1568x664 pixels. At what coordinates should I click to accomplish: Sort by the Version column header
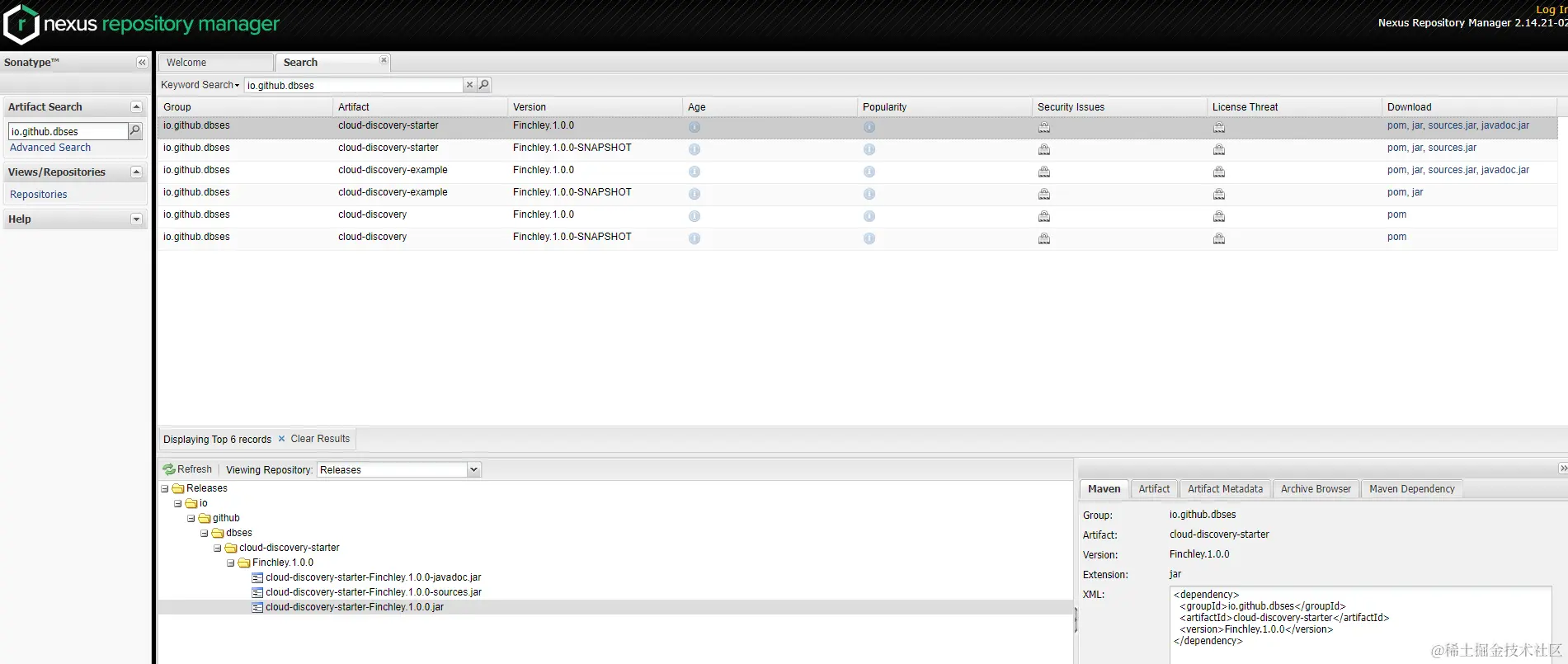[595, 107]
